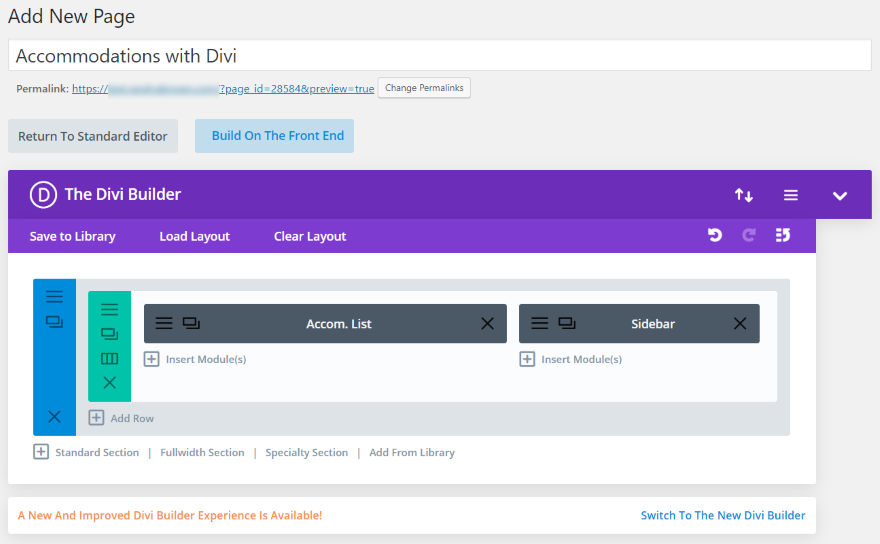The image size is (880, 544).
Task: Delete the Accom. List module
Action: (487, 323)
